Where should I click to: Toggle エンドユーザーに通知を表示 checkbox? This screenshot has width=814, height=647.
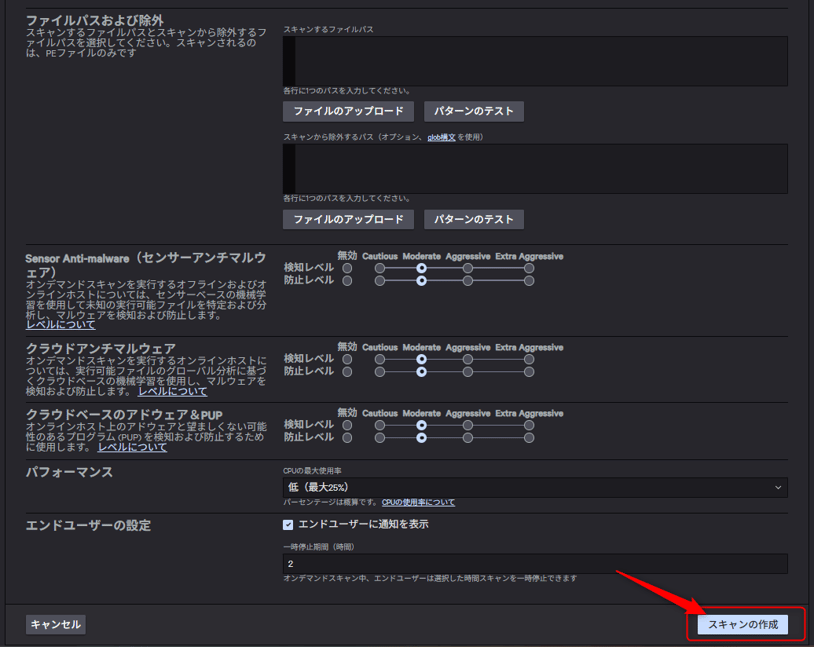288,525
